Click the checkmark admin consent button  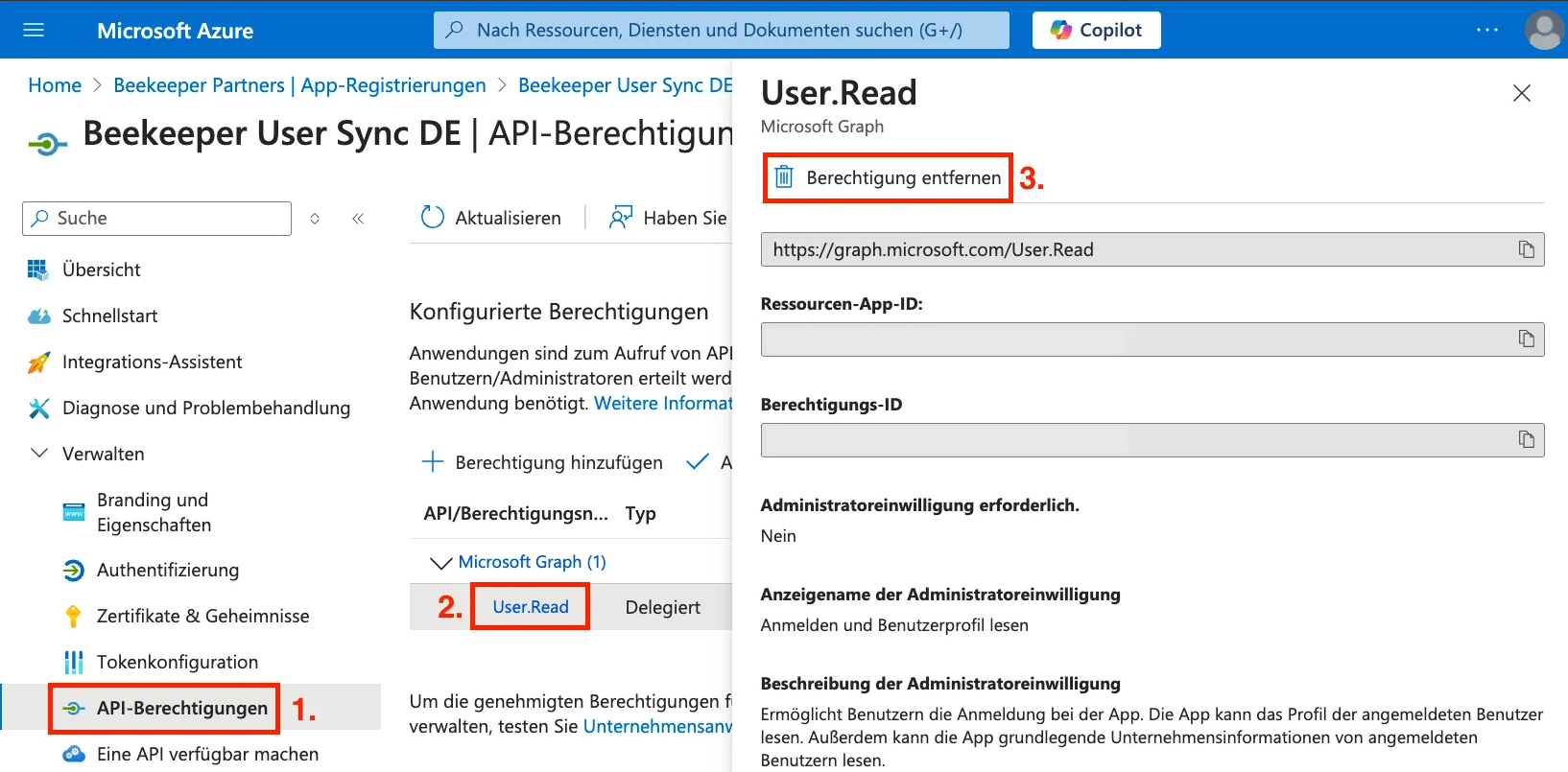tap(698, 462)
